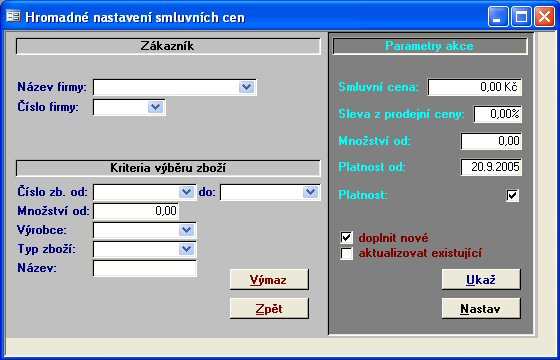This screenshot has height=360, width=560.
Task: Click the Parametry akce header
Action: click(x=430, y=46)
